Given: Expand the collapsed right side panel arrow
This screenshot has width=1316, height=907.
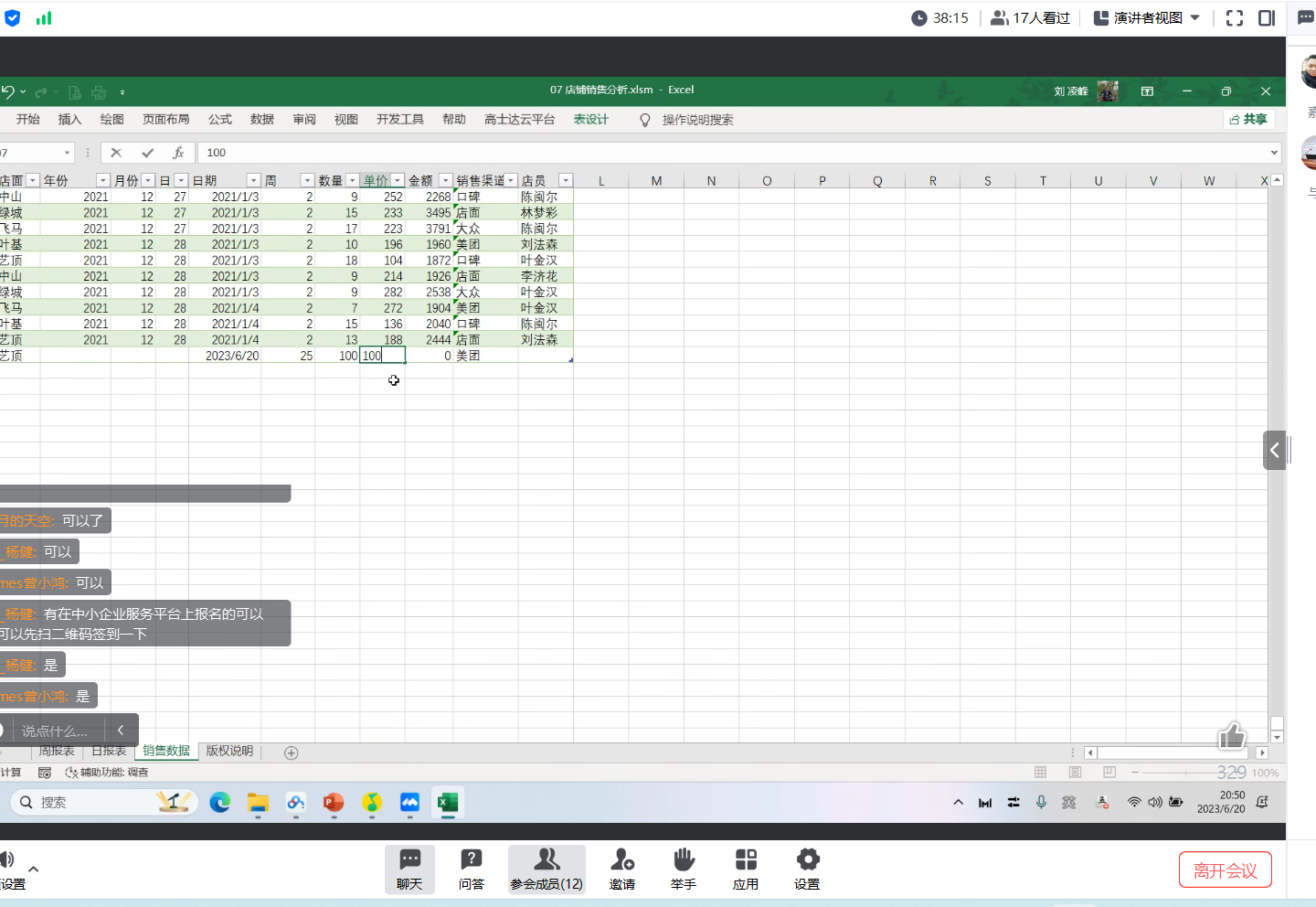Looking at the screenshot, I should (x=1275, y=450).
